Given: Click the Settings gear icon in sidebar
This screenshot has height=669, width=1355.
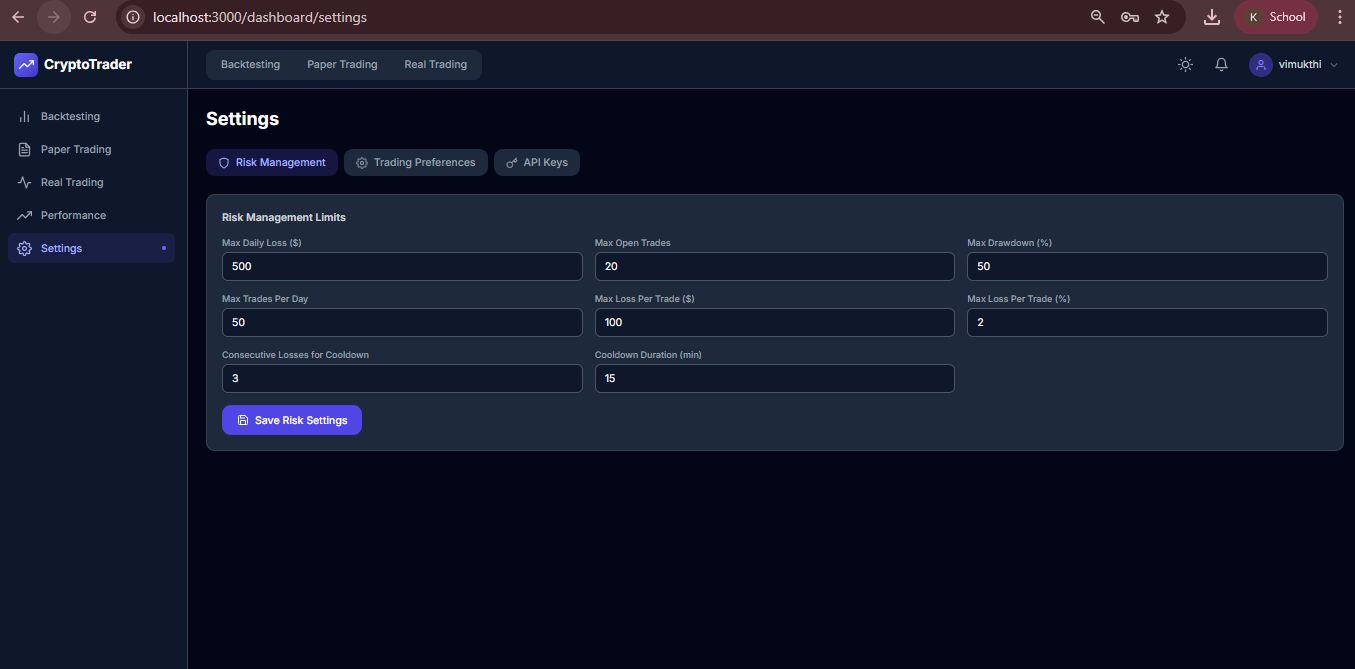Looking at the screenshot, I should click(x=25, y=249).
